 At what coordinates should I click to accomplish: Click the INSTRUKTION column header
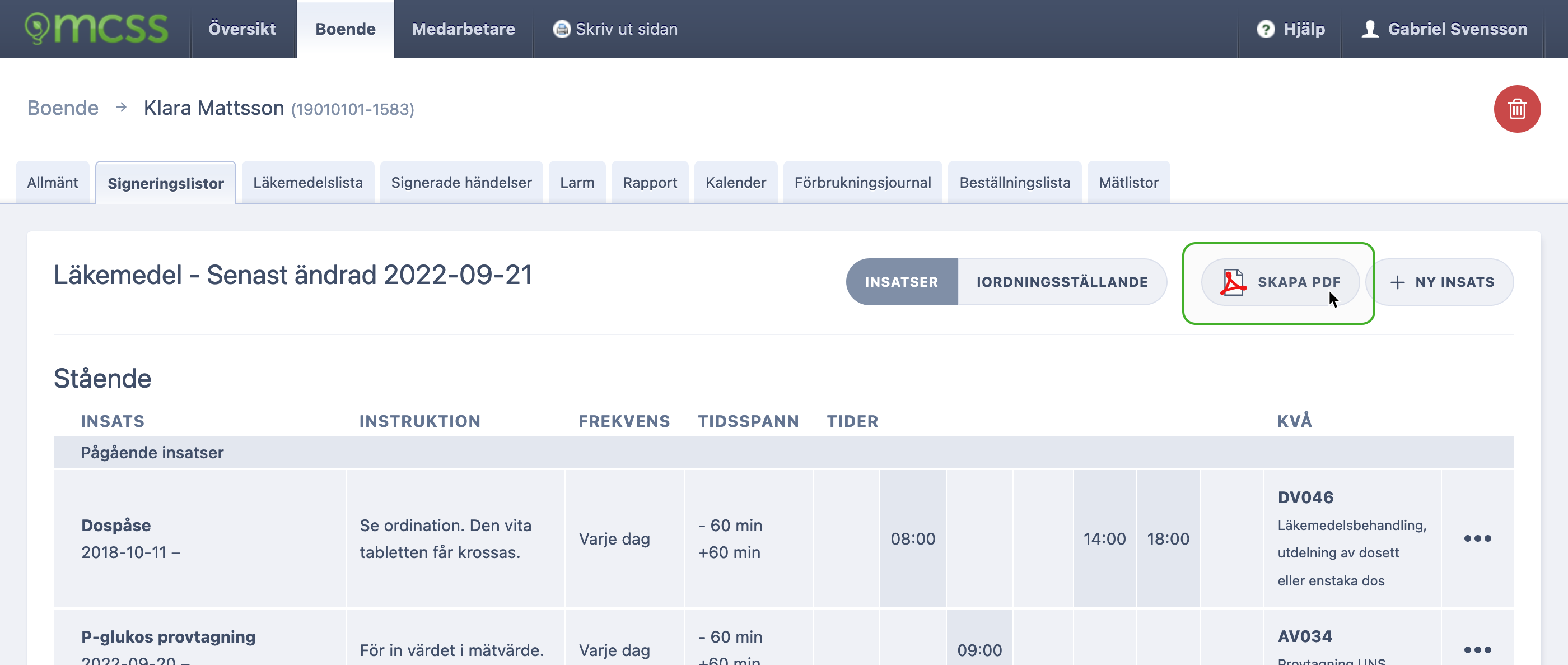(x=419, y=421)
